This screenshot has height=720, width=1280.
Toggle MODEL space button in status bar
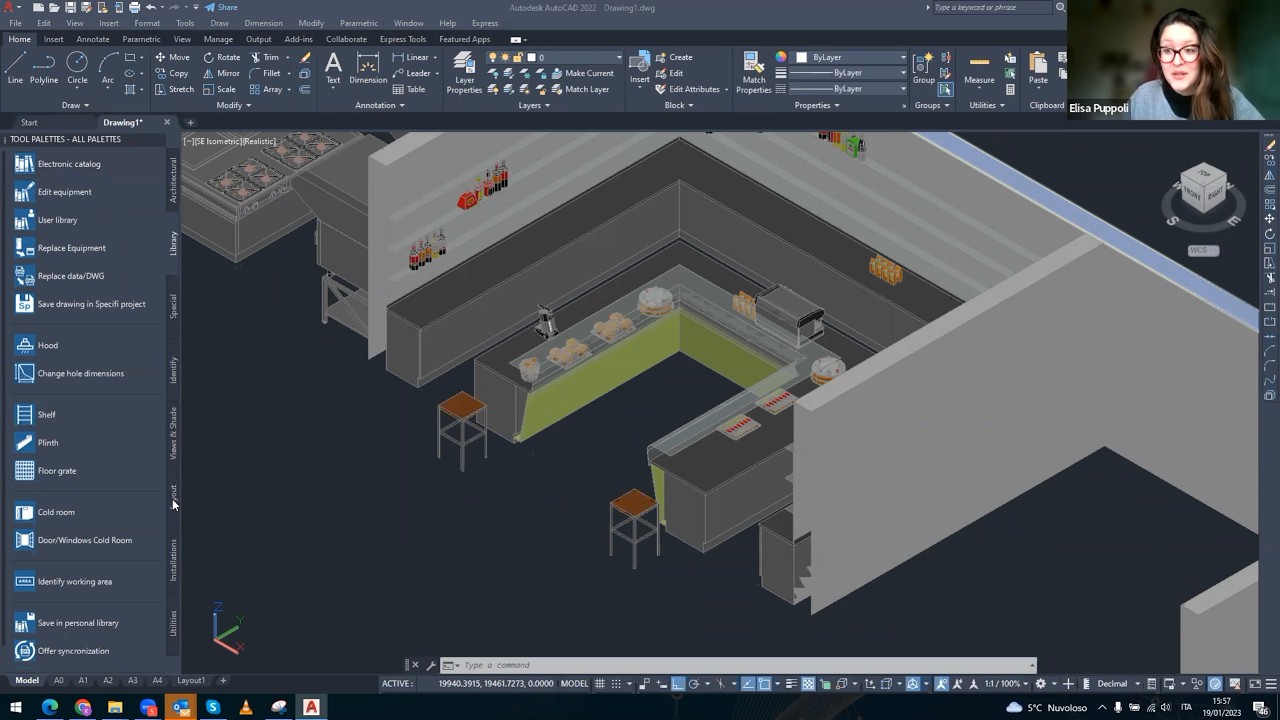pos(574,684)
